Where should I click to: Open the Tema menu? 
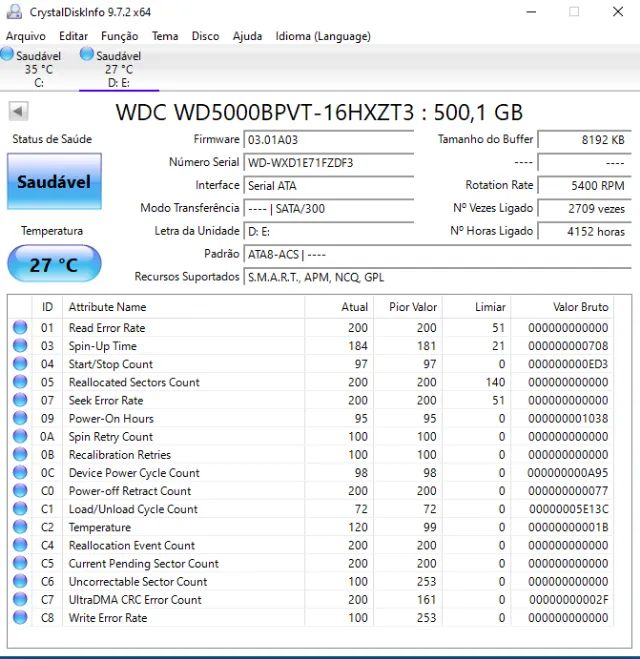[x=165, y=36]
